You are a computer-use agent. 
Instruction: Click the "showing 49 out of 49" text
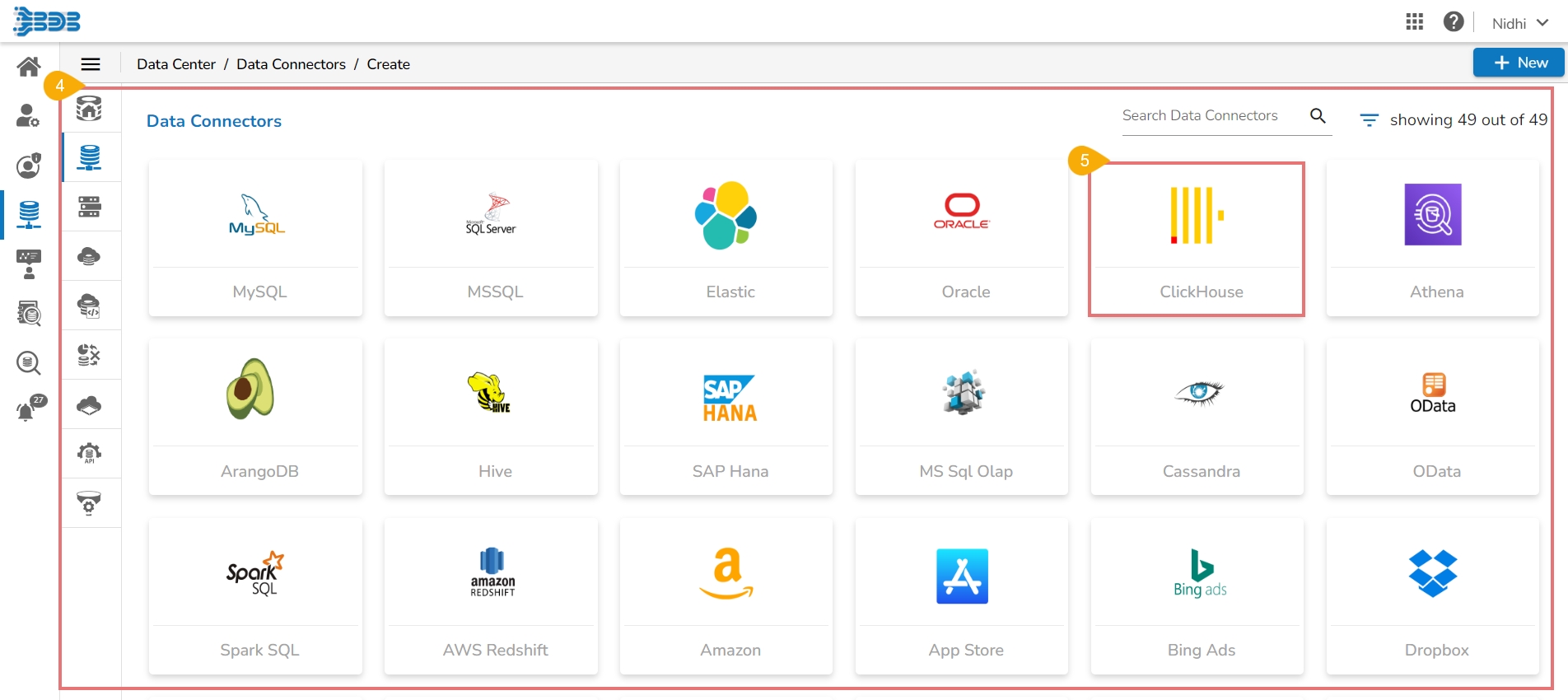pos(1469,120)
